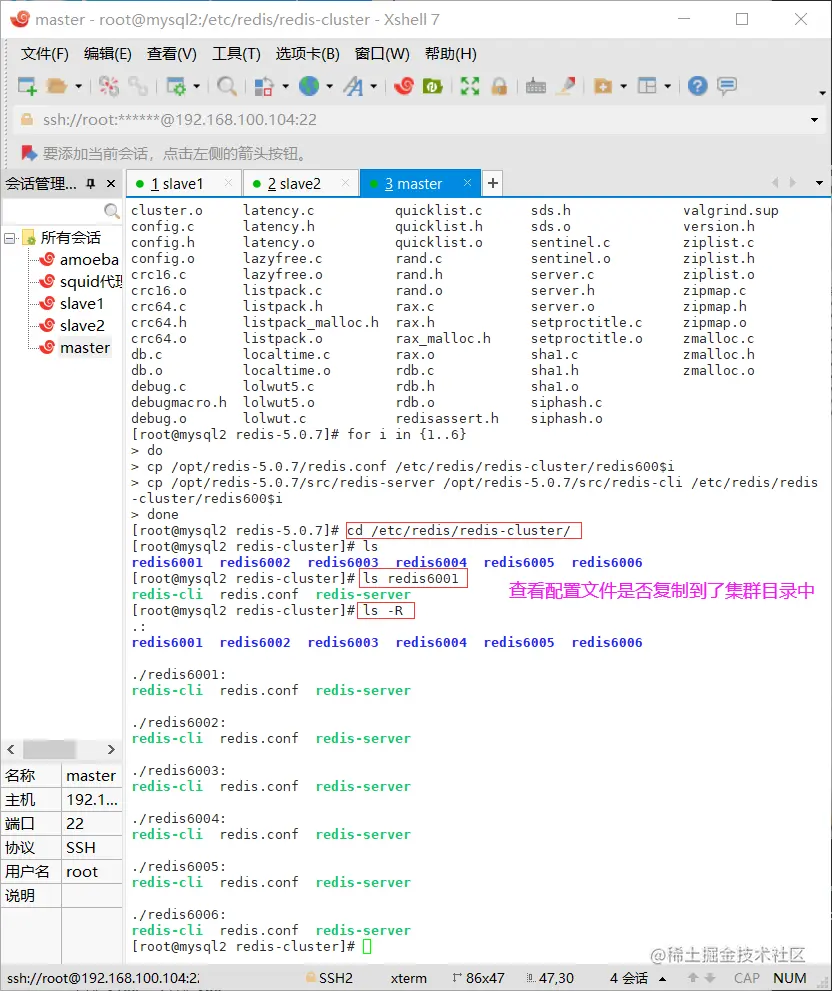
Task: Open the 查看(V) menu
Action: (x=172, y=54)
